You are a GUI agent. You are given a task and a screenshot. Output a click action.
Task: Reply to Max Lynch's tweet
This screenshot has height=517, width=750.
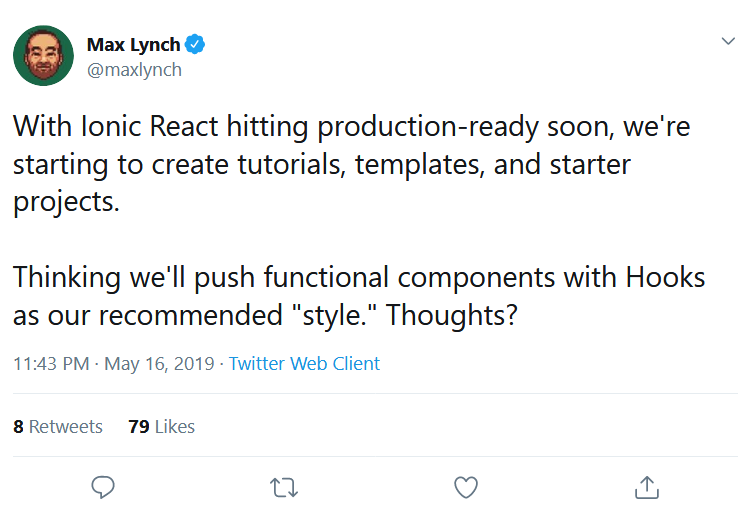[x=103, y=487]
